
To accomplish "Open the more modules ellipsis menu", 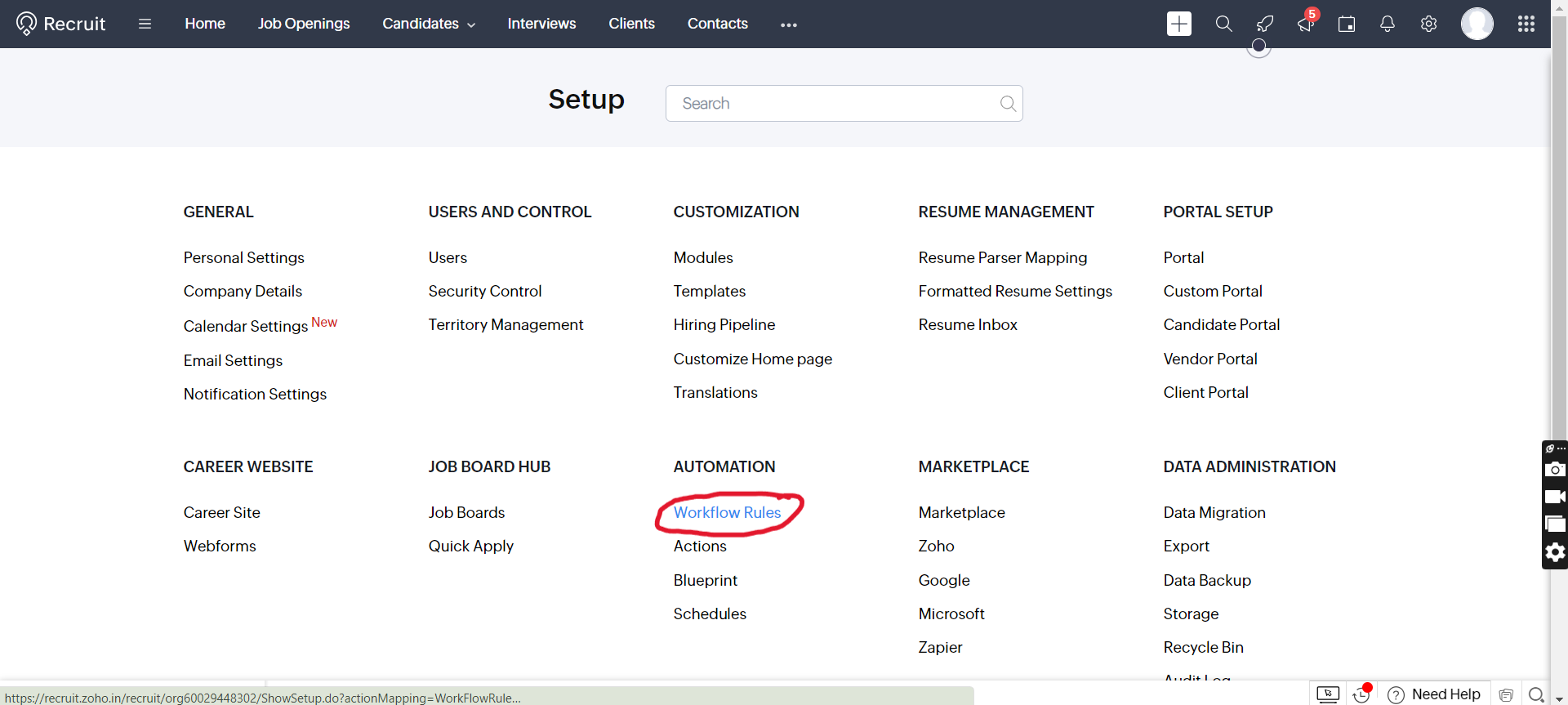I will (x=788, y=25).
